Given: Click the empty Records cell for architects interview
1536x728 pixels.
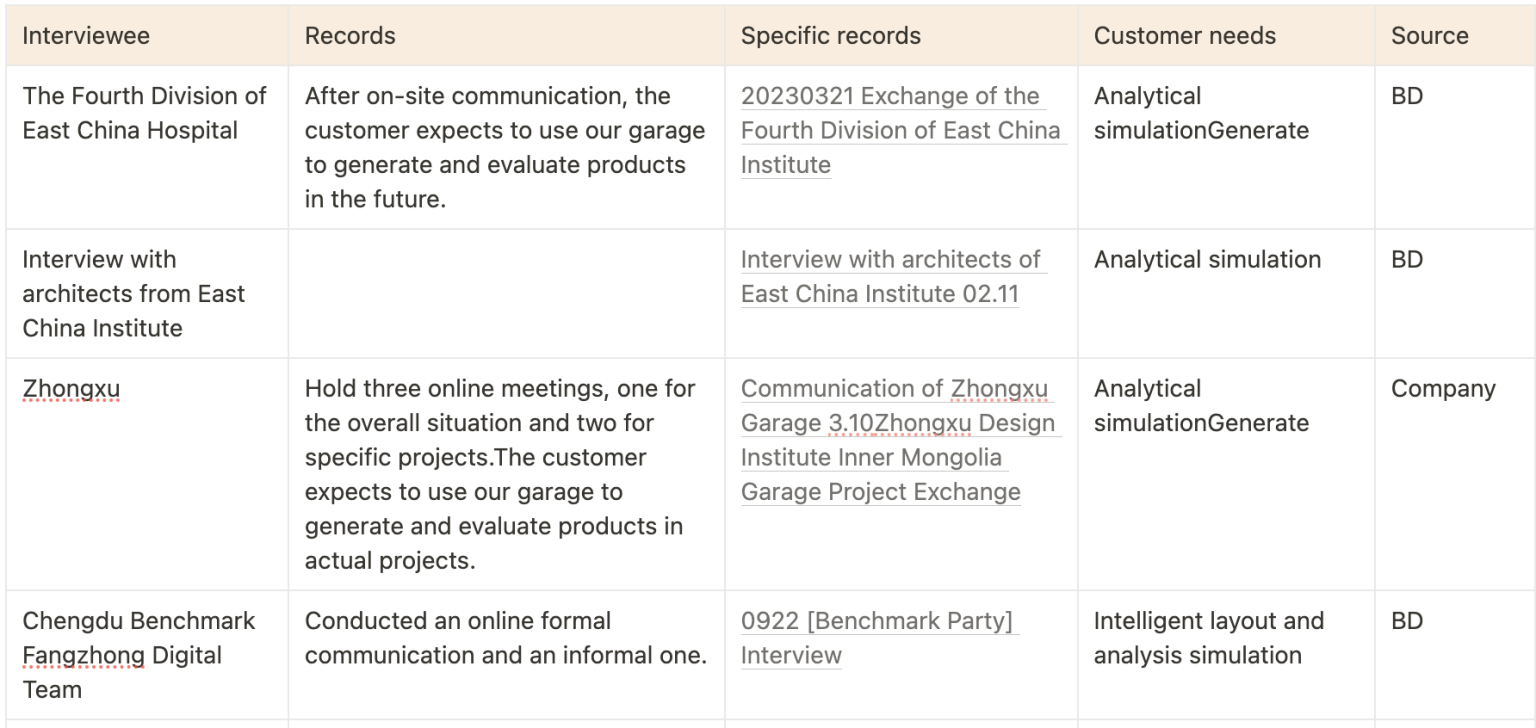Looking at the screenshot, I should pyautogui.click(x=505, y=293).
